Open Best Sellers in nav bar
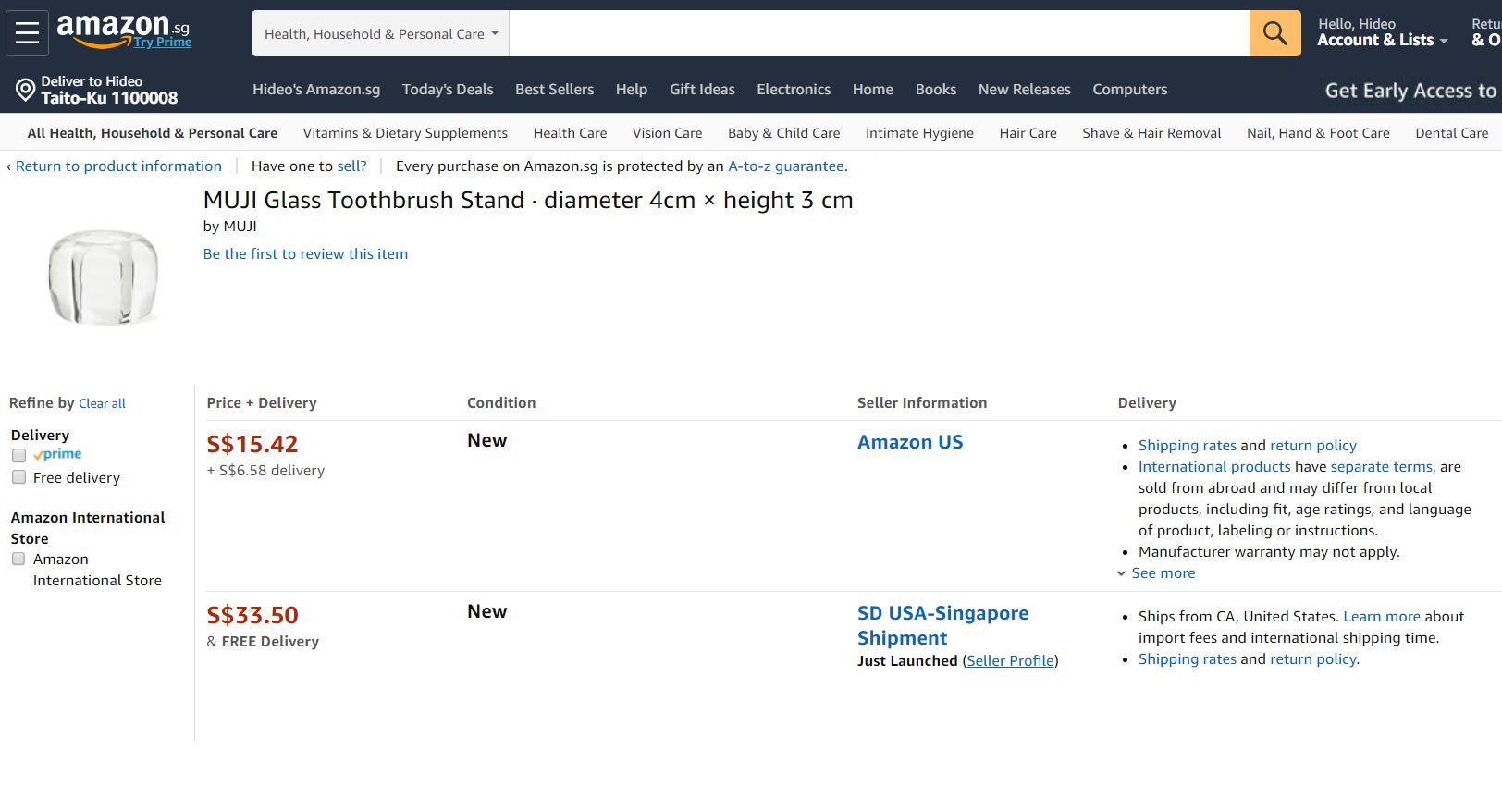1502x812 pixels. 555,90
